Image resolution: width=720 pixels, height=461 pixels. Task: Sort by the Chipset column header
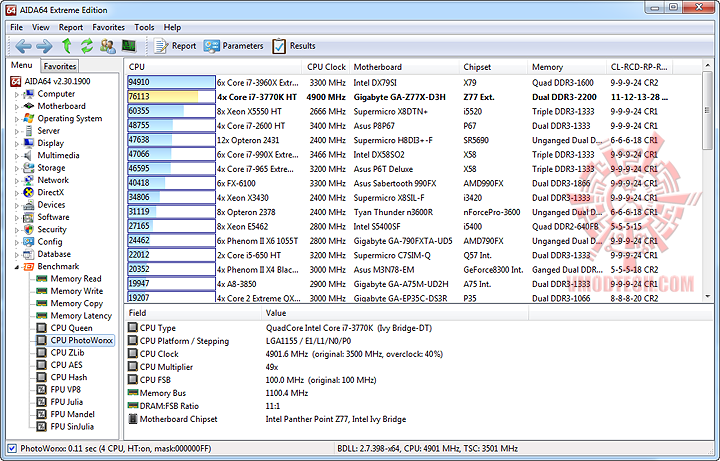pos(494,67)
